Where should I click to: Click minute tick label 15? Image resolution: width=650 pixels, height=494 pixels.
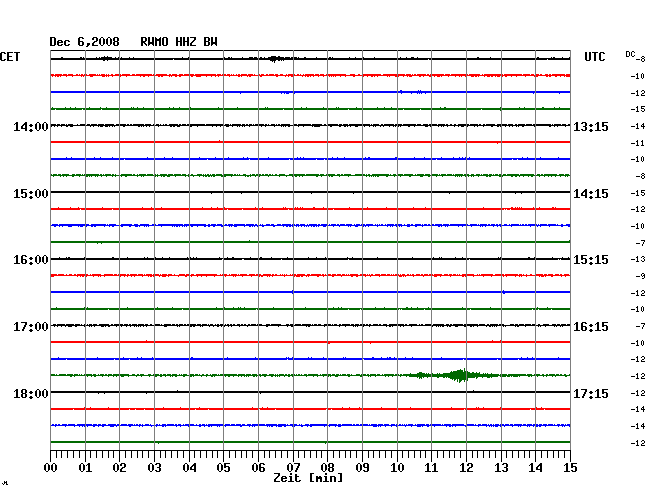pyautogui.click(x=570, y=467)
